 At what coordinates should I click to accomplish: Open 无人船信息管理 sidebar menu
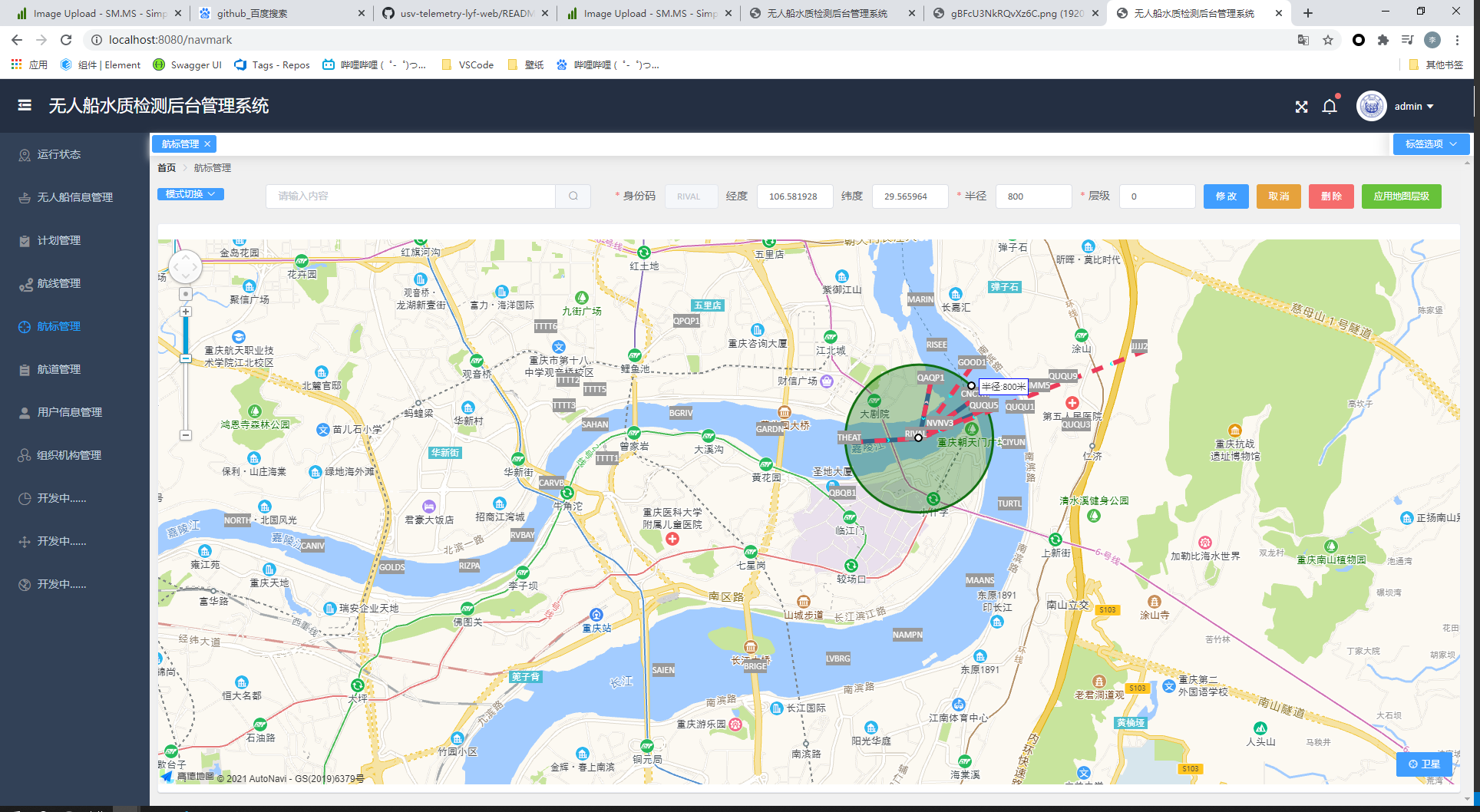tap(74, 197)
